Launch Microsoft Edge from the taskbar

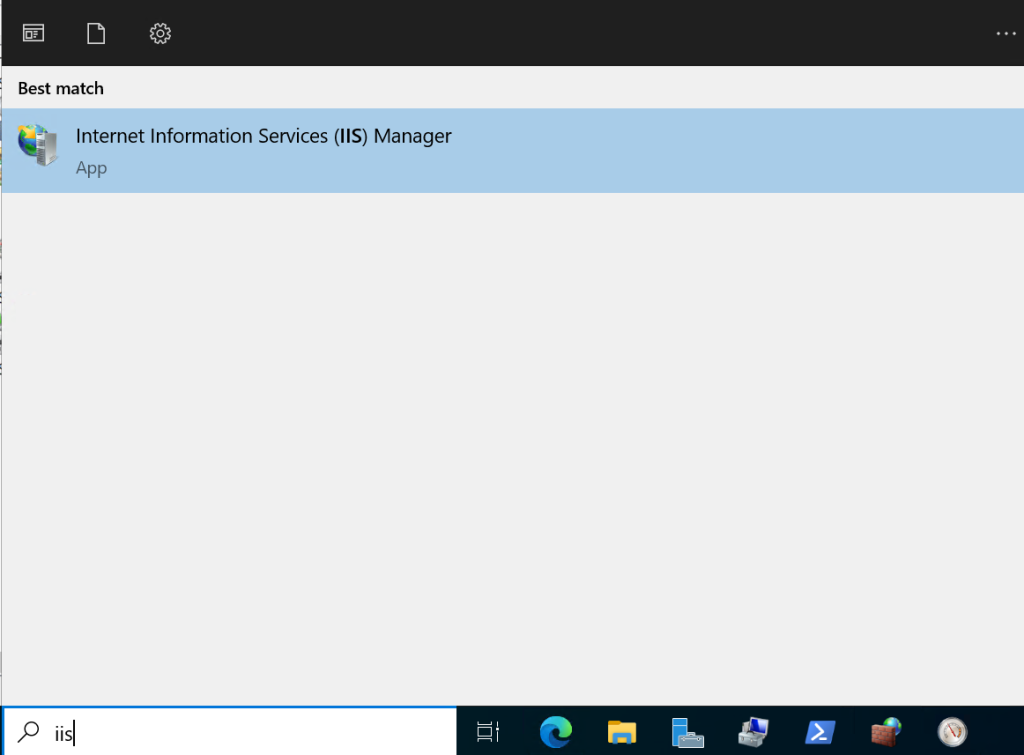[556, 731]
